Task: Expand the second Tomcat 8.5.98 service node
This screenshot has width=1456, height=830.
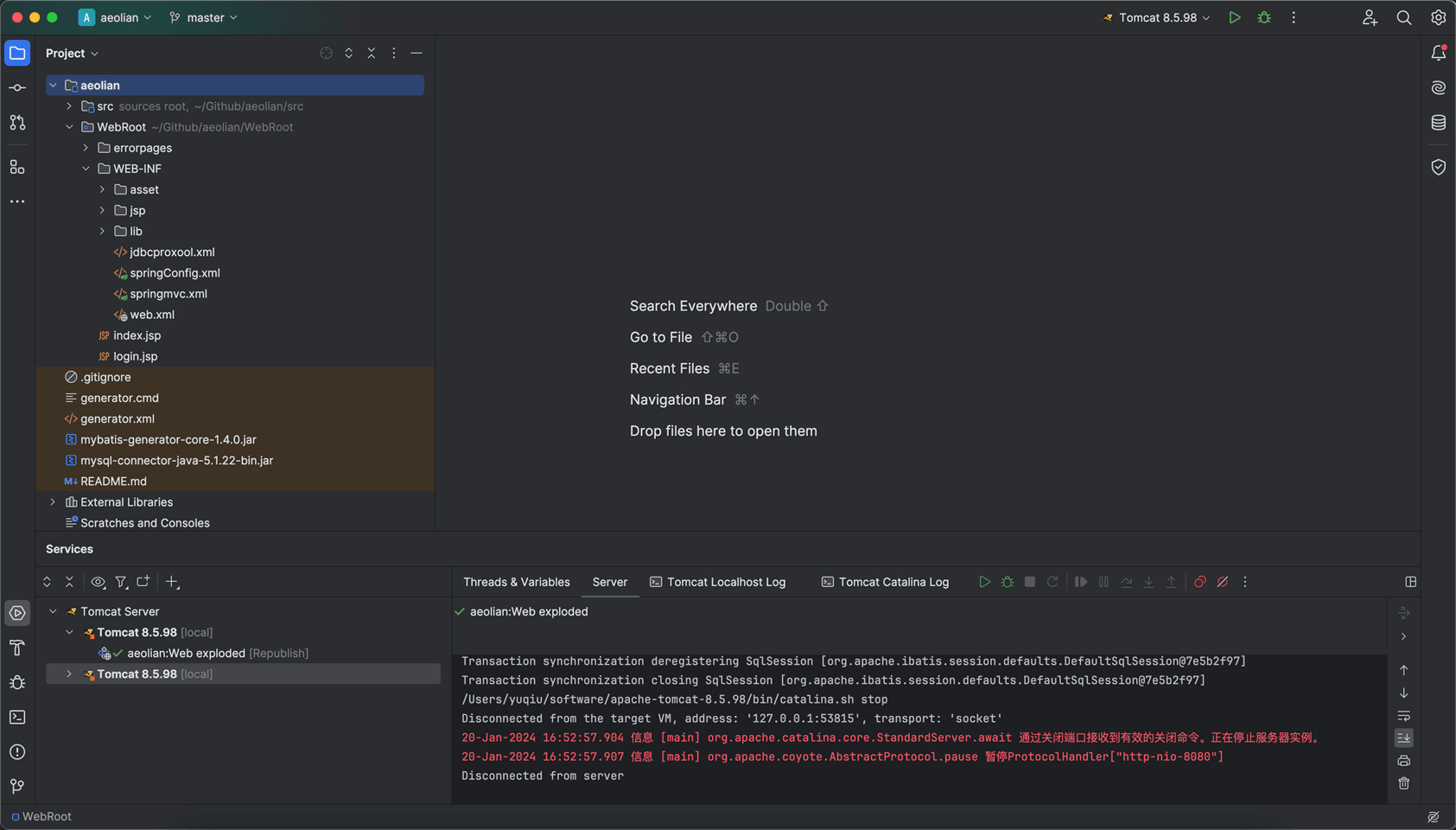Action: coord(69,674)
